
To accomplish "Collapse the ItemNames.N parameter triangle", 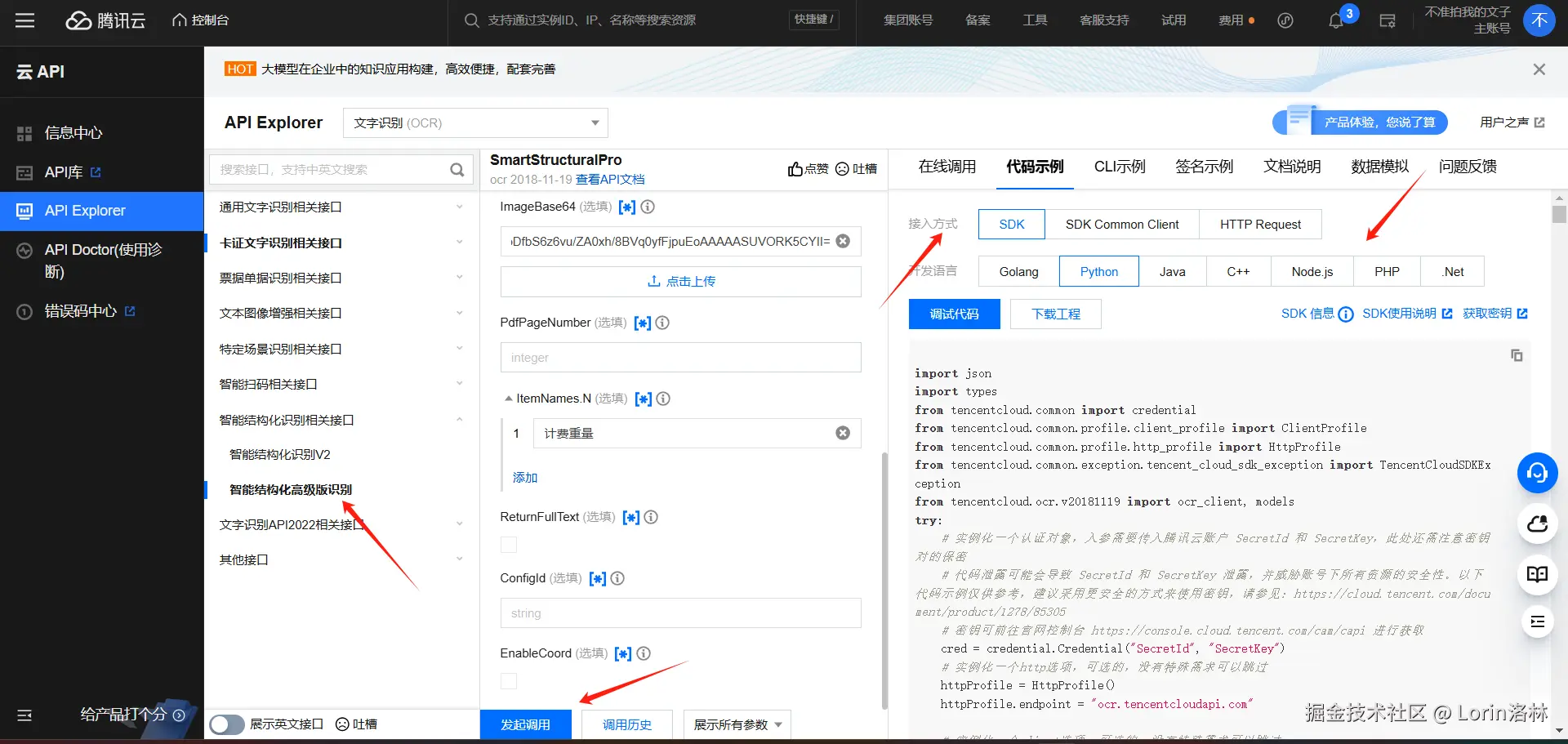I will click(x=508, y=399).
